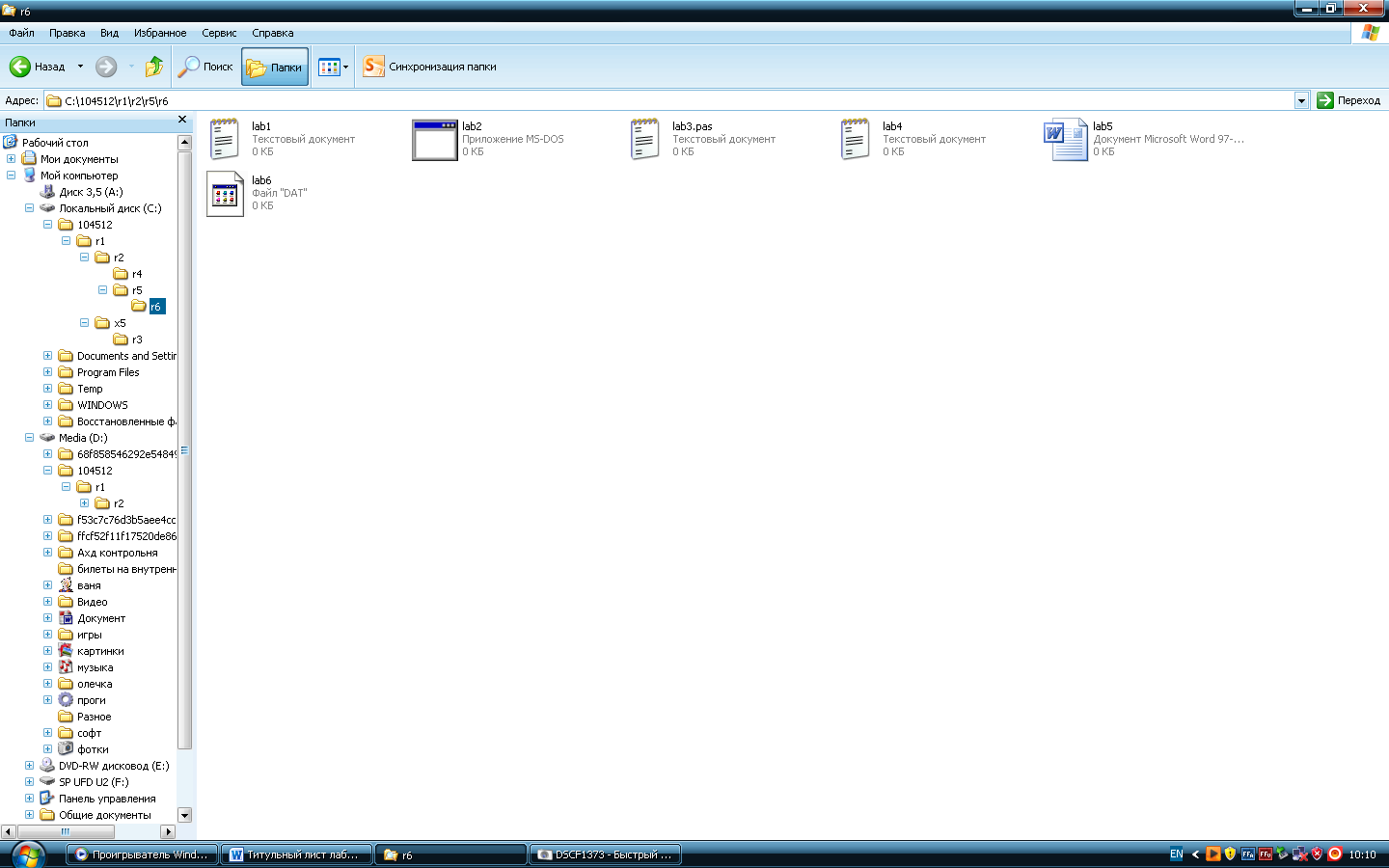Viewport: 1389px width, 868px height.
Task: Click folder tree scroll up arrow
Action: click(185, 143)
